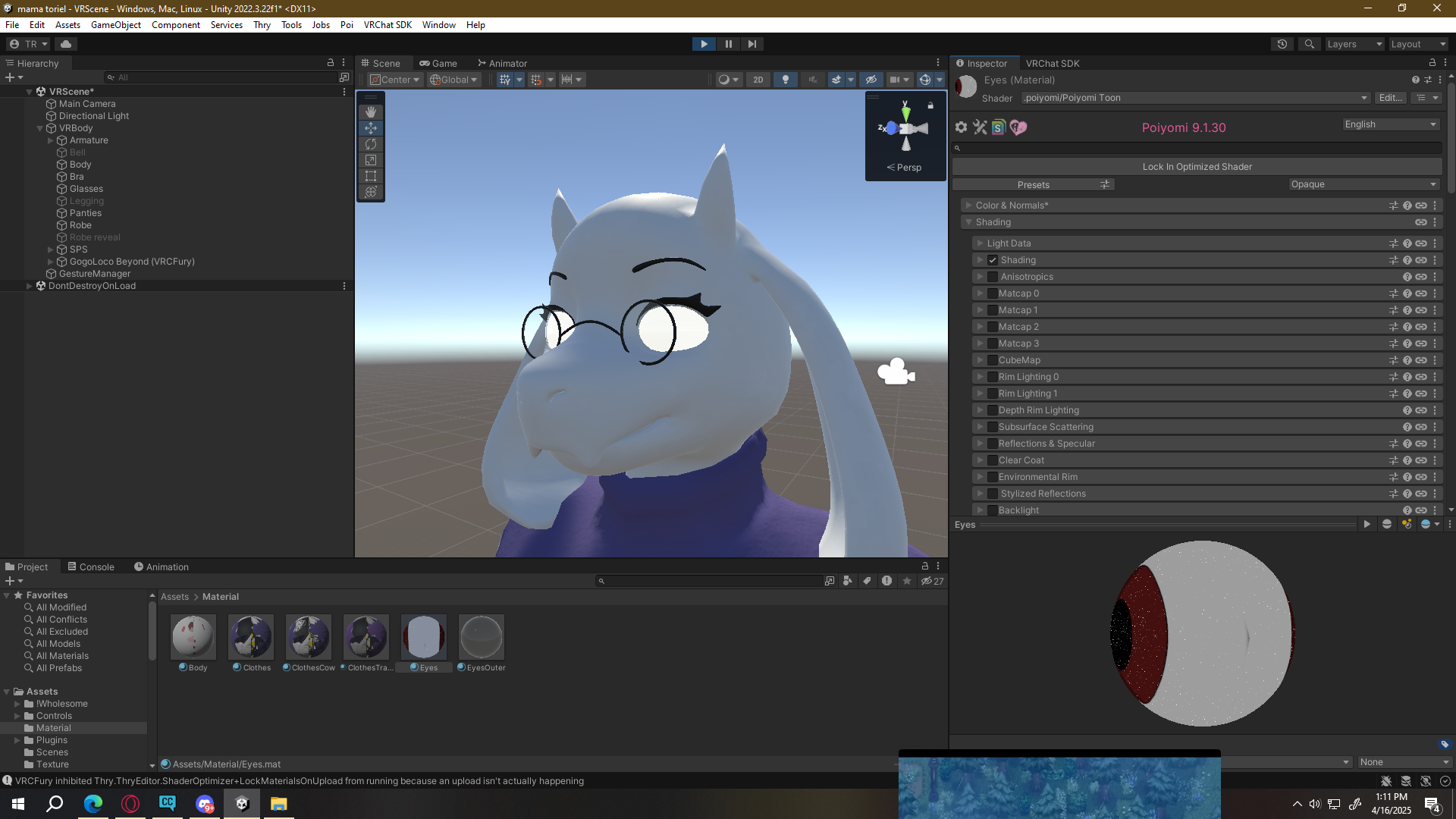Expand DontDestroyOnLoad in Hierarchy
This screenshot has width=1456, height=819.
(x=30, y=286)
